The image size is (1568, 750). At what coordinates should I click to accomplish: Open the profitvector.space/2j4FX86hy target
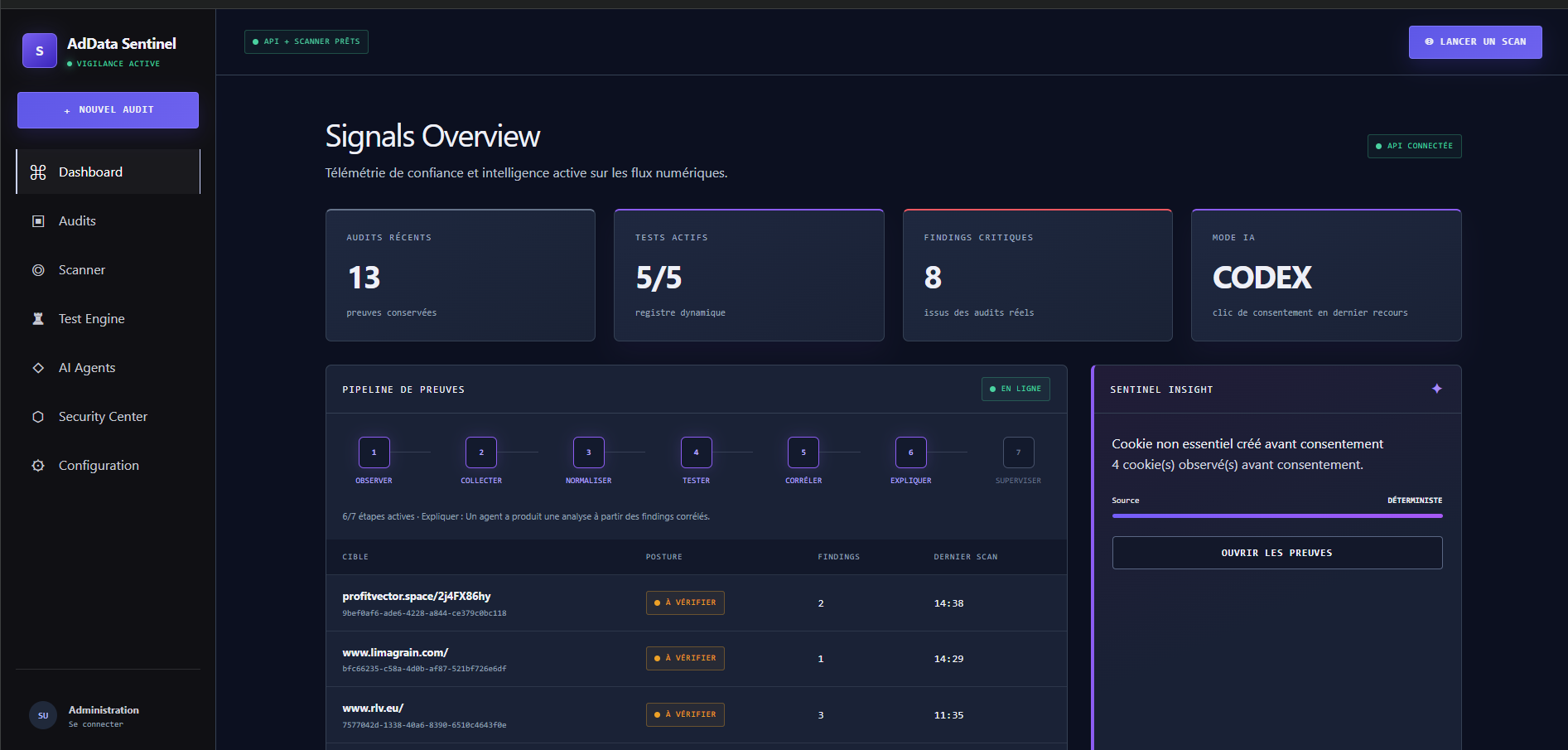tap(417, 597)
